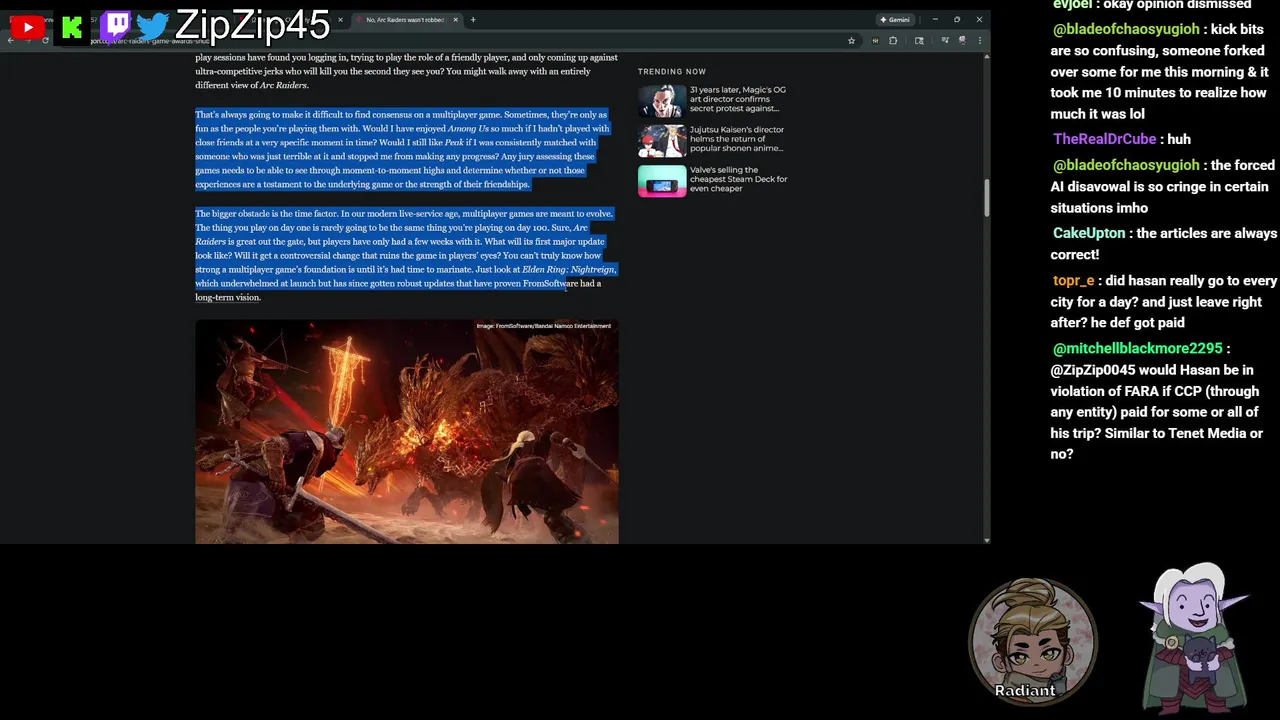
Task: Click chat username CakeUpton
Action: (x=1089, y=233)
